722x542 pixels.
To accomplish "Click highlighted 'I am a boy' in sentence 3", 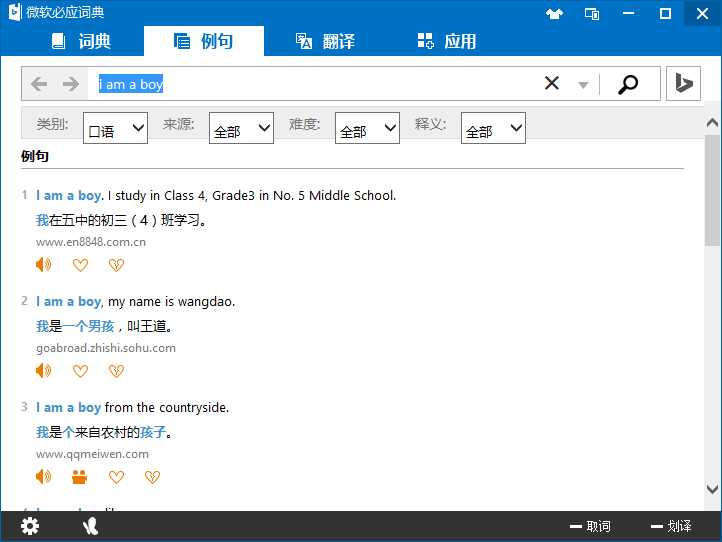I will point(68,408).
